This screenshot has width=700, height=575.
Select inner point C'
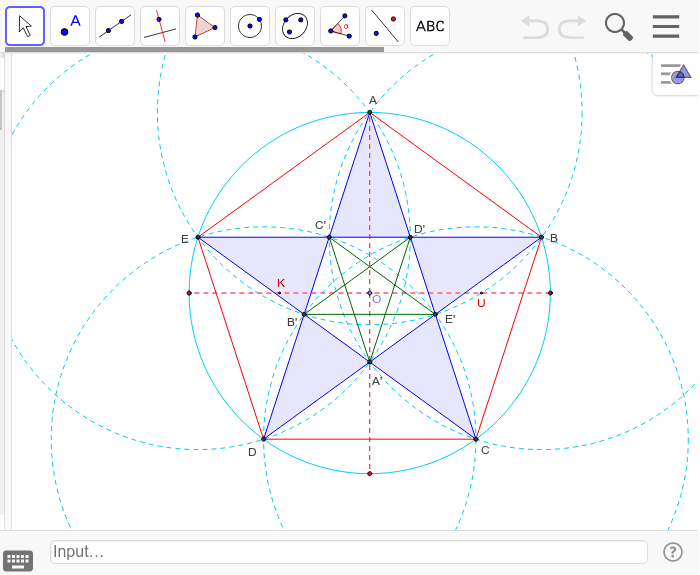(x=329, y=237)
